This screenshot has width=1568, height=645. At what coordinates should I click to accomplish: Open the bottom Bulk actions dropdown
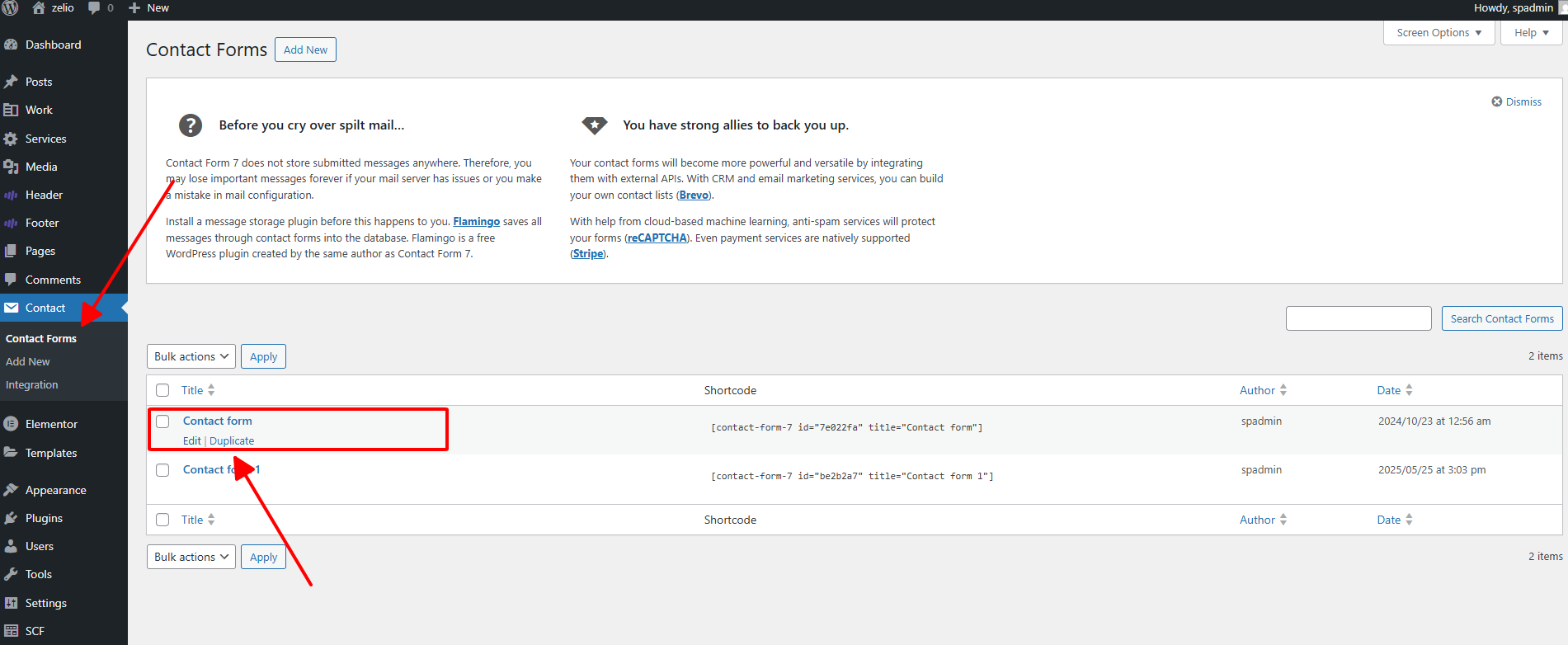(191, 557)
